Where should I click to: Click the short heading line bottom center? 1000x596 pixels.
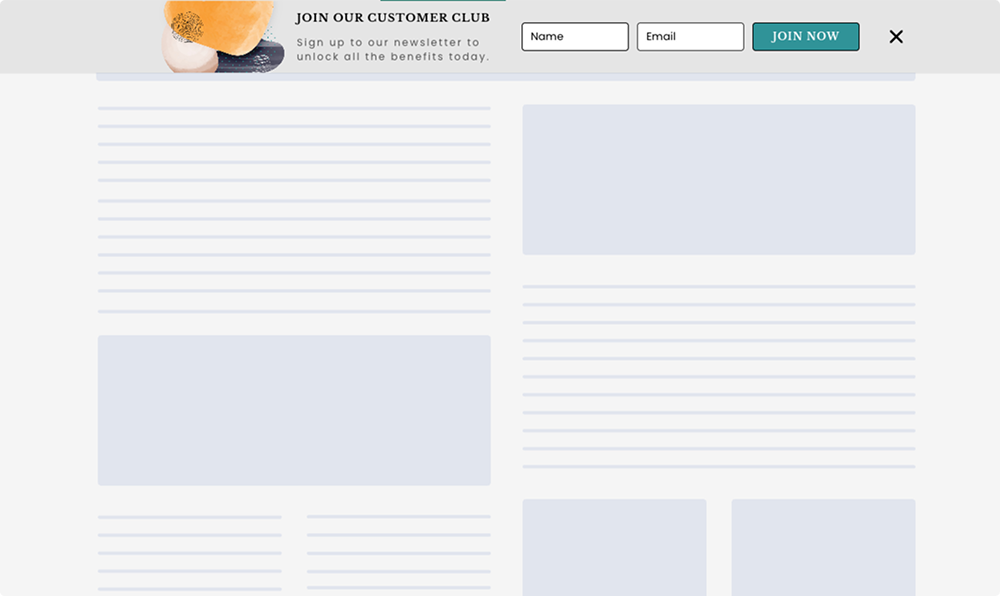click(398, 517)
